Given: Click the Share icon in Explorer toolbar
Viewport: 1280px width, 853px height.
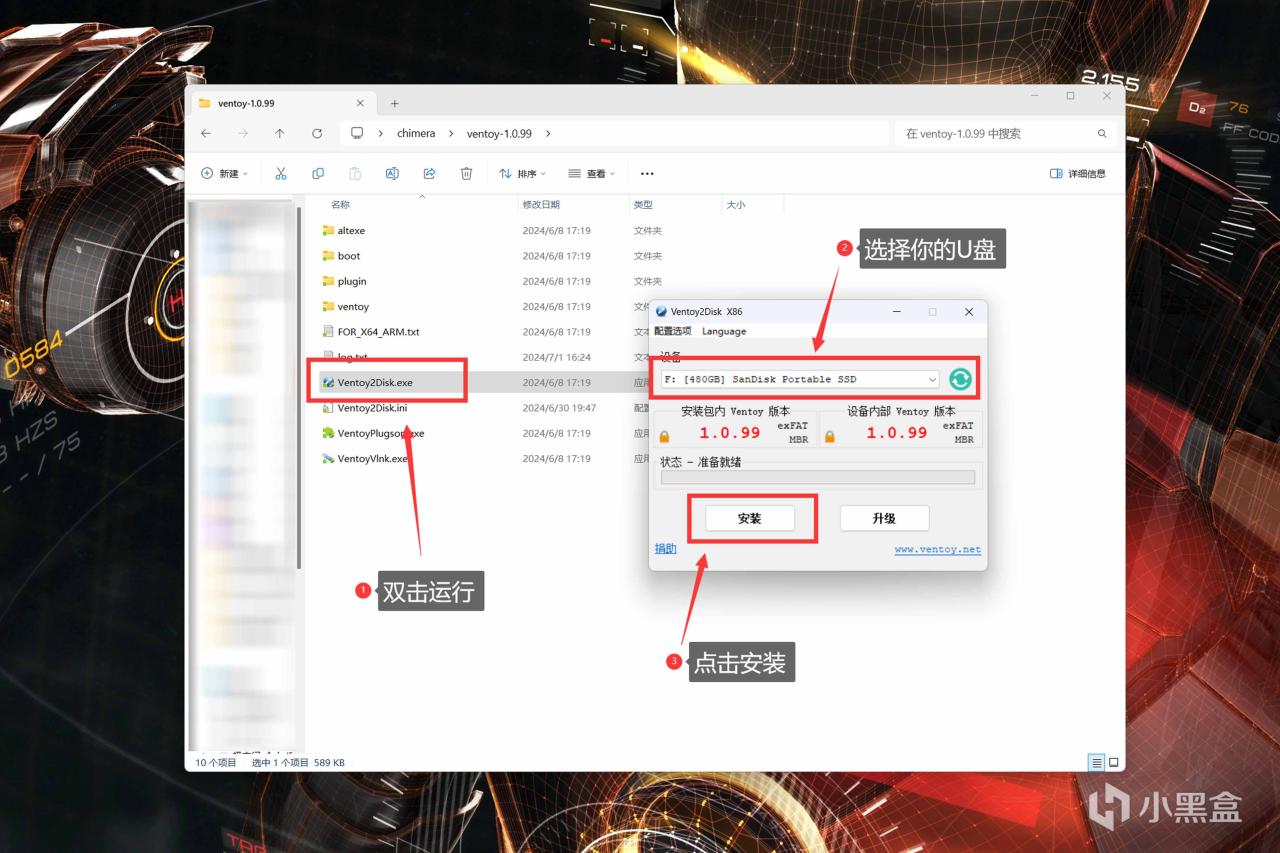Looking at the screenshot, I should tap(429, 173).
